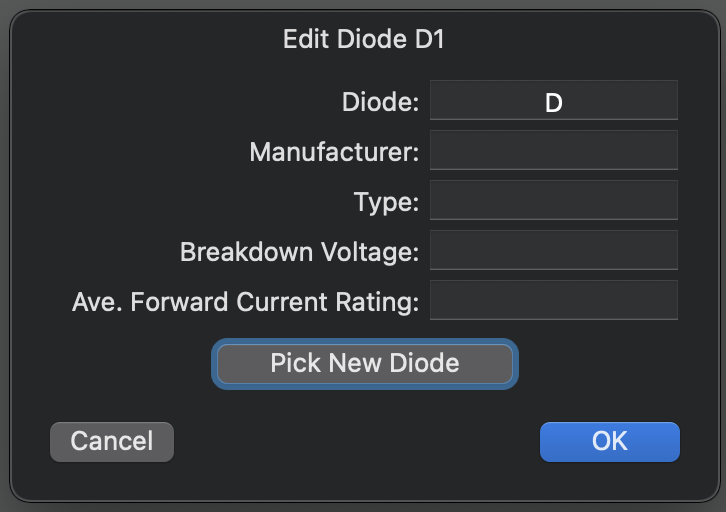Click the 'D' value in Diode field
Viewport: 726px width, 512px height.
click(553, 102)
